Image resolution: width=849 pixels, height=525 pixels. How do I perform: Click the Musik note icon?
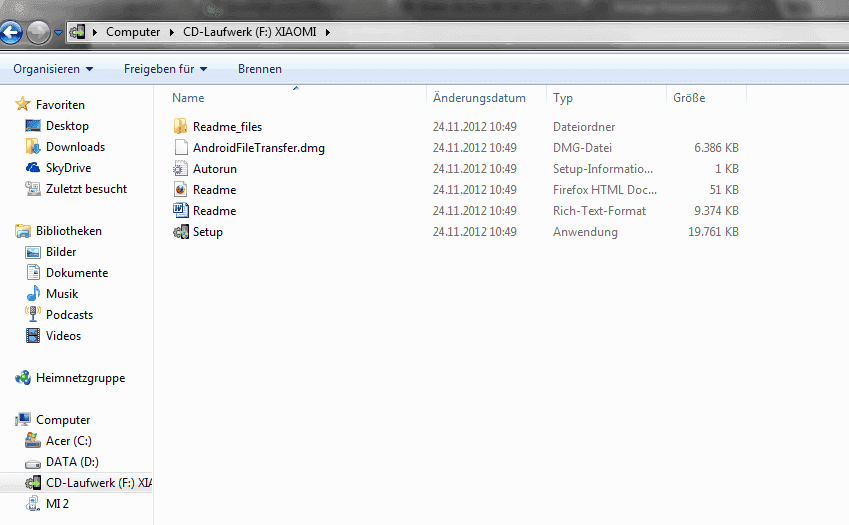coord(33,293)
